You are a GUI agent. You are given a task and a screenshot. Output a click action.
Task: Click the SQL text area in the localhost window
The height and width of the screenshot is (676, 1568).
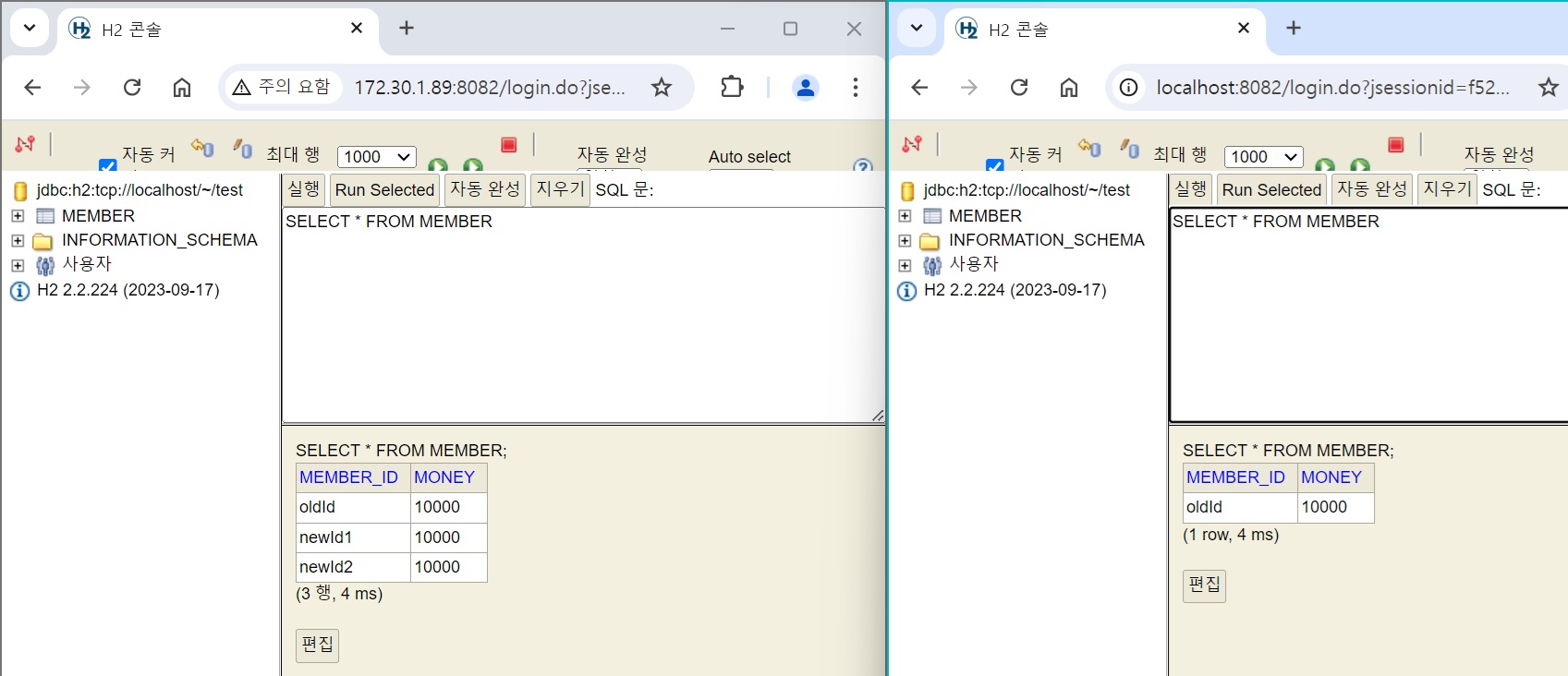[x=1368, y=315]
